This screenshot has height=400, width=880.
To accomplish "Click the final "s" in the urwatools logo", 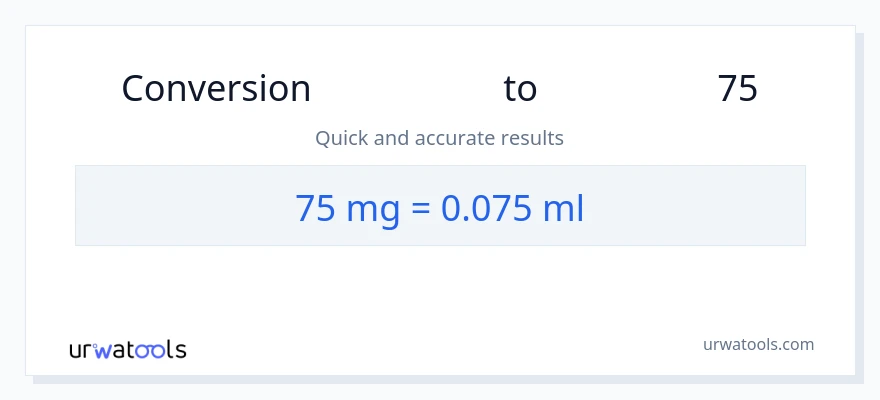I will point(180,350).
